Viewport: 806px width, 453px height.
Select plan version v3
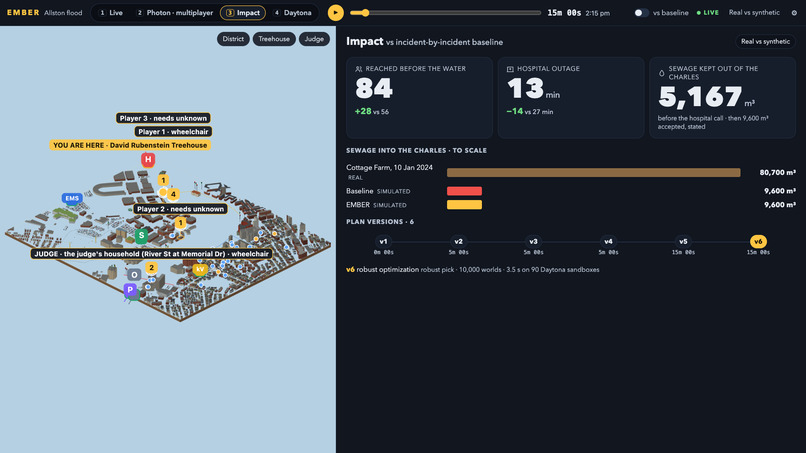pos(534,242)
